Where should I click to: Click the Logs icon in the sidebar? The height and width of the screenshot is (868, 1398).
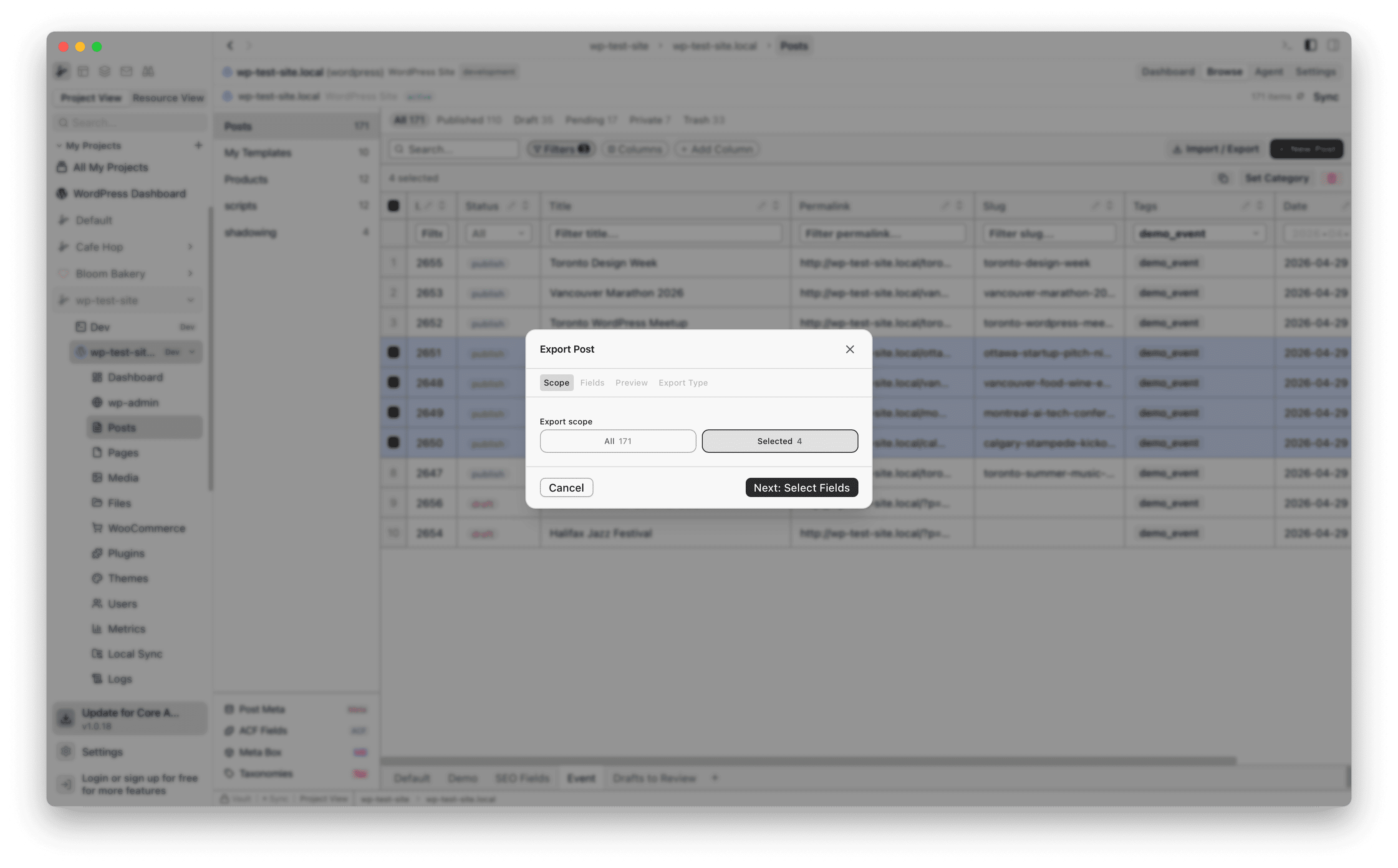point(97,679)
